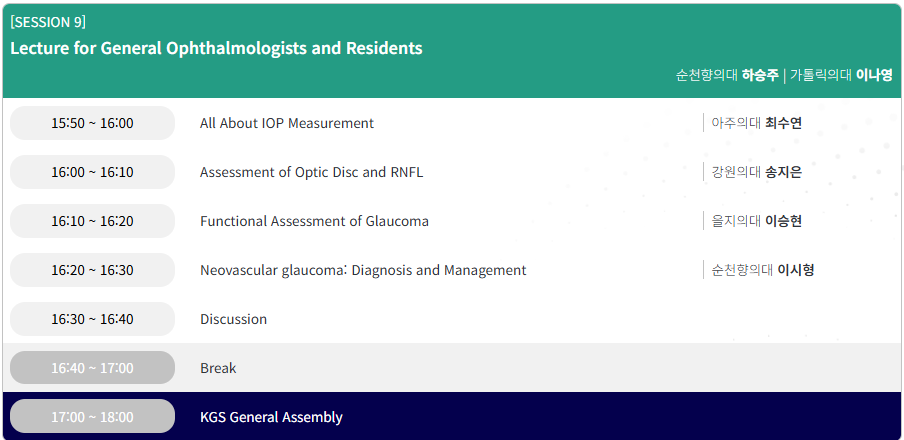Image resolution: width=904 pixels, height=440 pixels.
Task: Open Functional Assessment of Glaucoma lecture
Action: click(314, 221)
